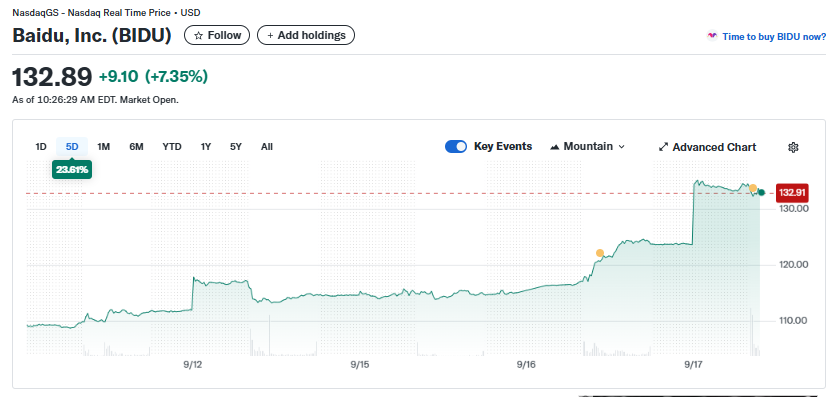The height and width of the screenshot is (397, 839).
Task: Open chart settings gear icon
Action: tap(794, 147)
